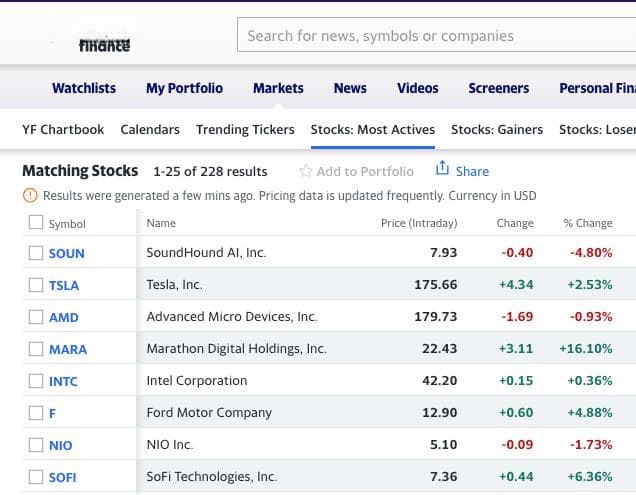Viewport: 636px width, 495px height.
Task: Check the SOUN row checkbox
Action: point(36,253)
